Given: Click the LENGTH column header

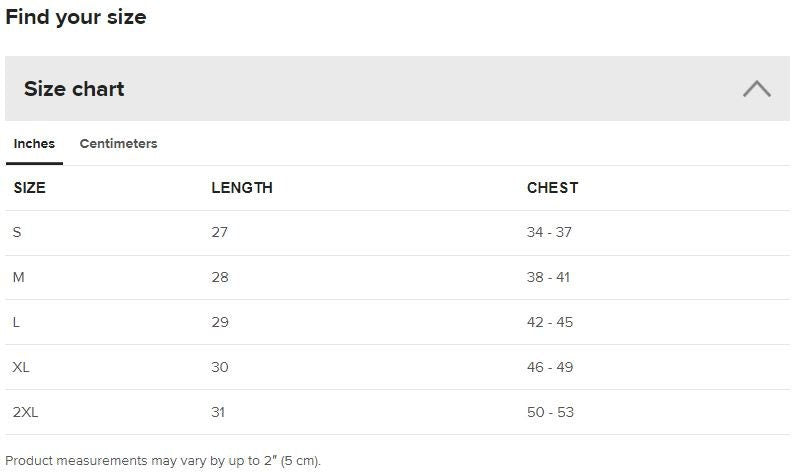Looking at the screenshot, I should [242, 188].
